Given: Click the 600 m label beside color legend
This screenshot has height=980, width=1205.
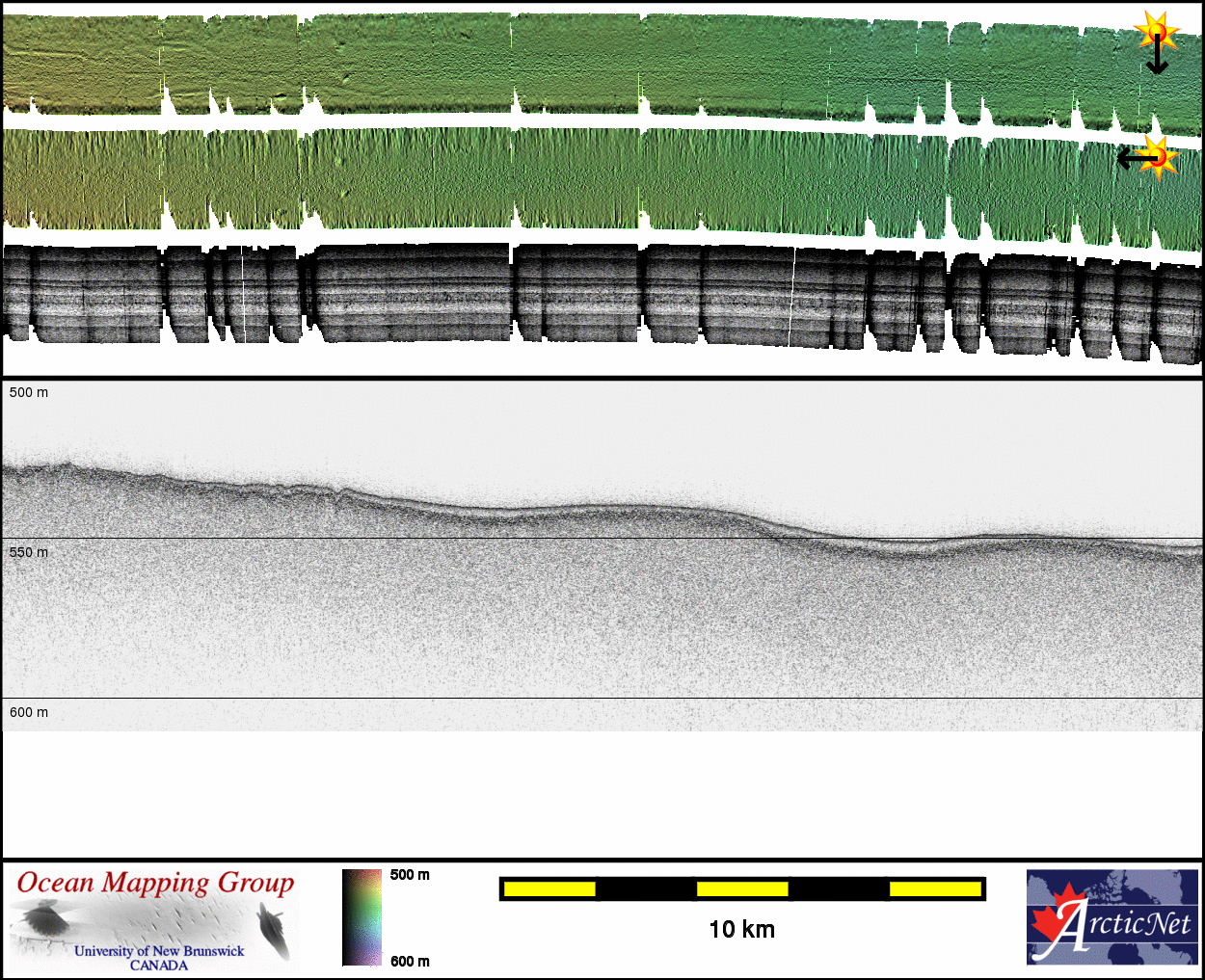Looking at the screenshot, I should point(410,961).
